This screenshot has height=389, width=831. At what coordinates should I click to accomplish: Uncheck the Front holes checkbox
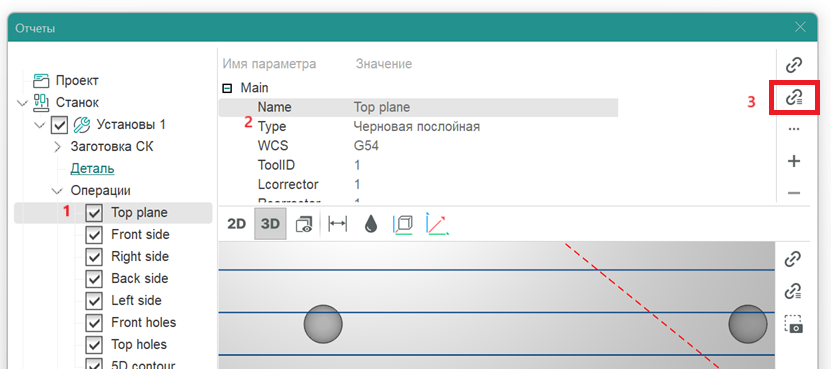94,323
